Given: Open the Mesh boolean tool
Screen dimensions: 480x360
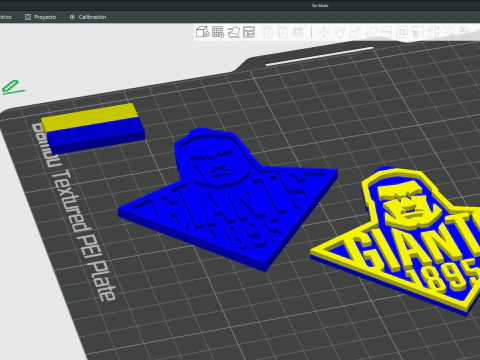Looking at the screenshot, I should [x=402, y=32].
